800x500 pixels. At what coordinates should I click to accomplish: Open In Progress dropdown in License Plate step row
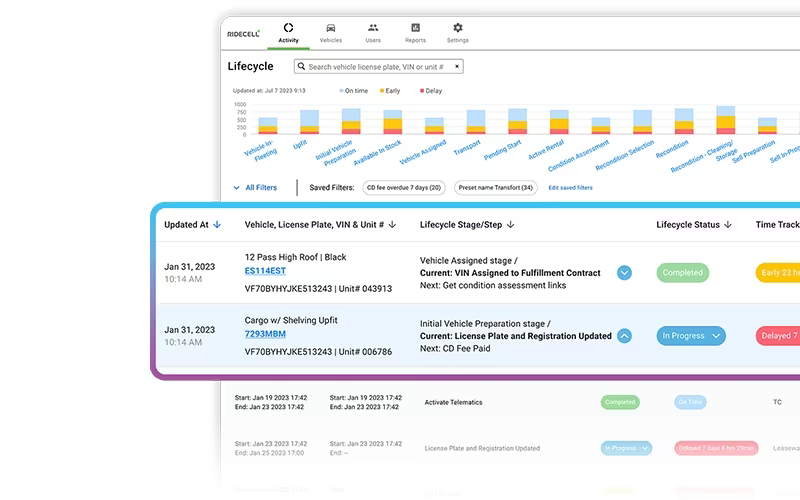point(626,448)
